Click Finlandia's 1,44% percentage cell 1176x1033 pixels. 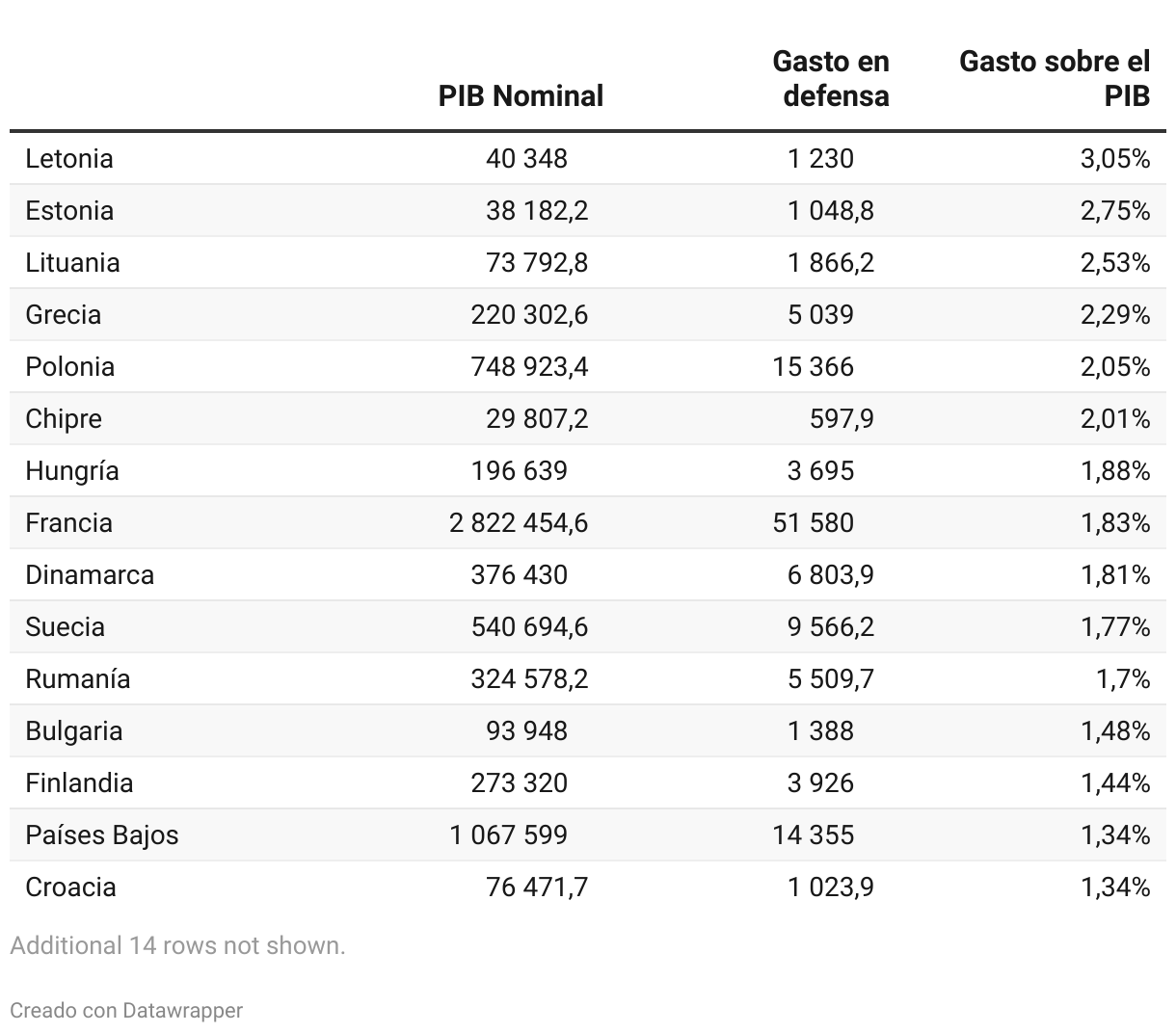point(1115,782)
